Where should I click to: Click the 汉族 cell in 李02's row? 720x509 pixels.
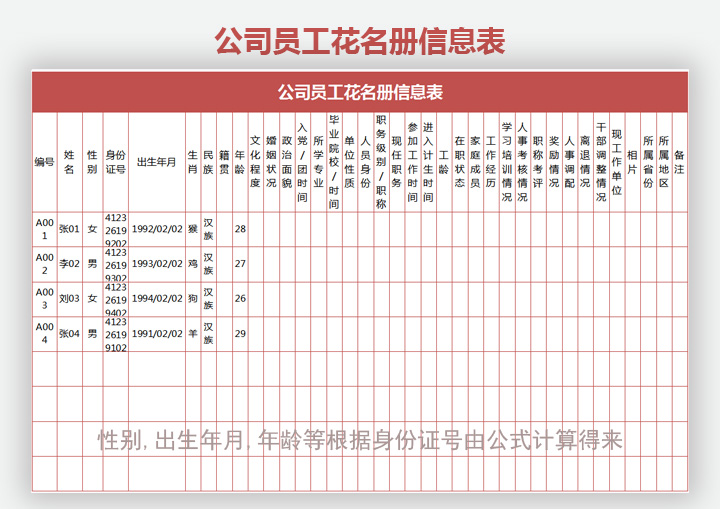click(x=208, y=264)
